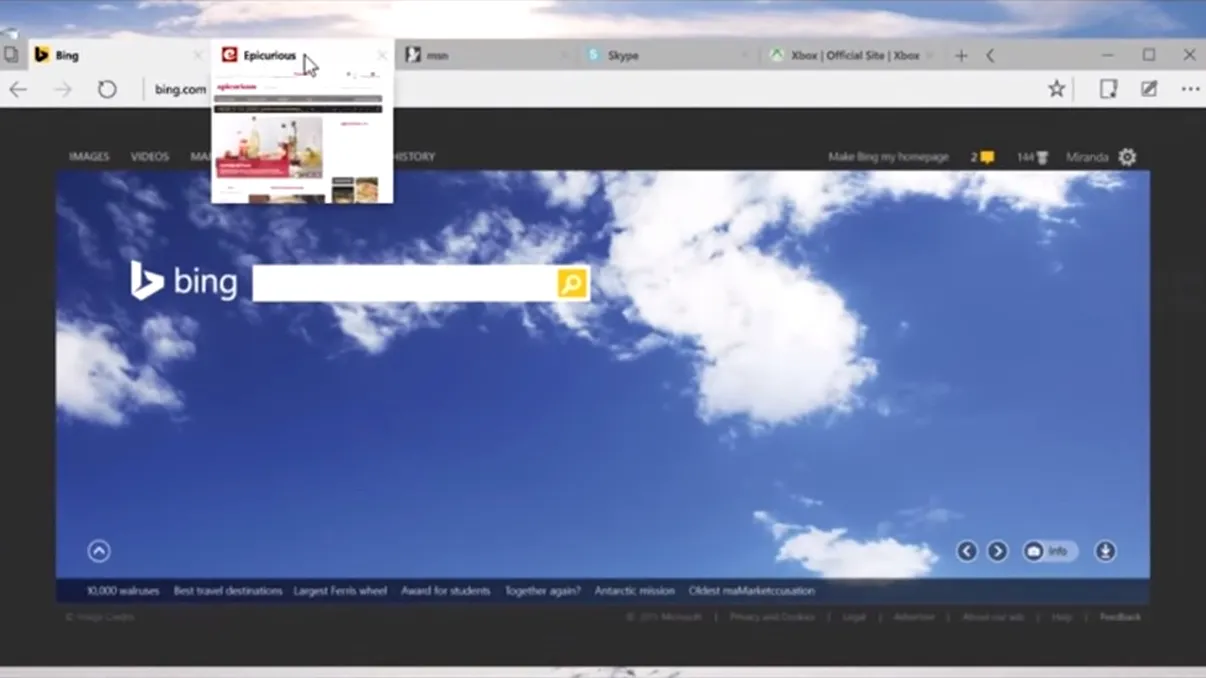Open the More actions ellipsis menu
Viewport: 1206px width, 678px height.
[1190, 89]
